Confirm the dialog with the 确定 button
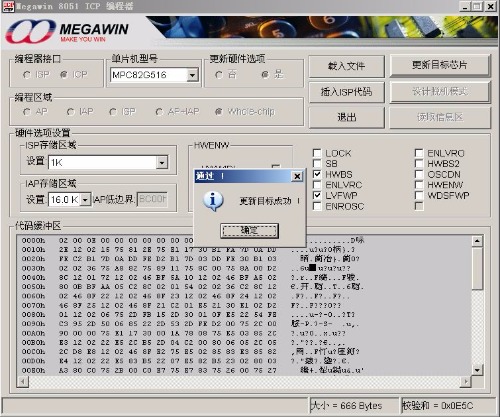This screenshot has width=500, height=417. 249,230
